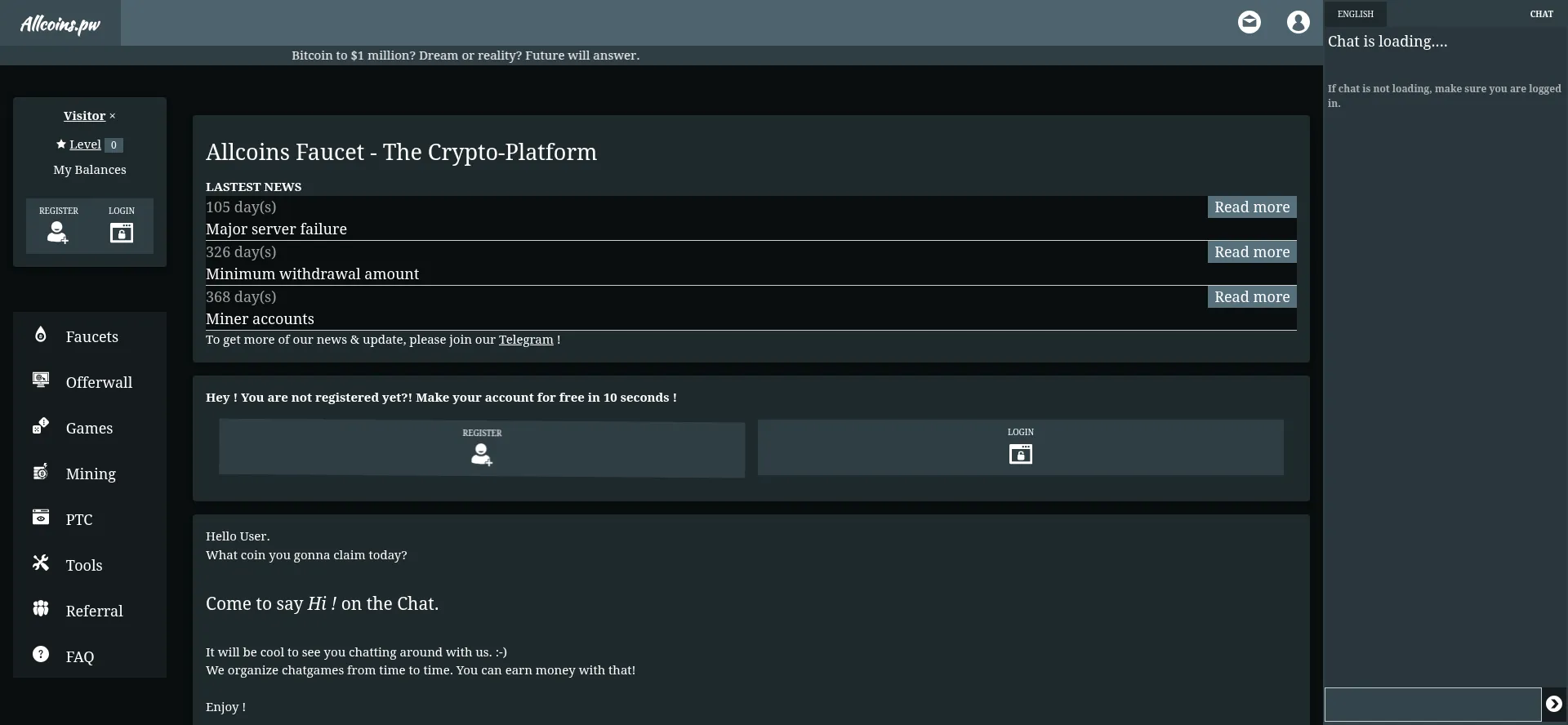Click the 'Miner accounts' news title
The height and width of the screenshot is (725, 1568).
[x=260, y=319]
